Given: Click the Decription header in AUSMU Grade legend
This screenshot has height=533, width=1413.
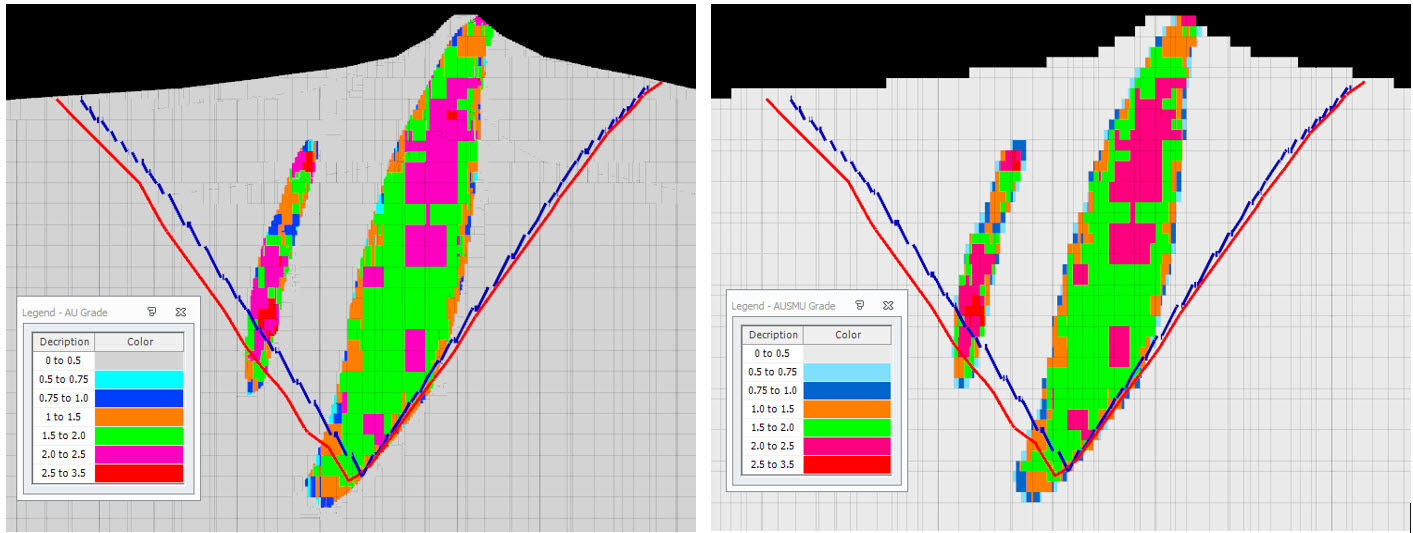Looking at the screenshot, I should pyautogui.click(x=773, y=335).
